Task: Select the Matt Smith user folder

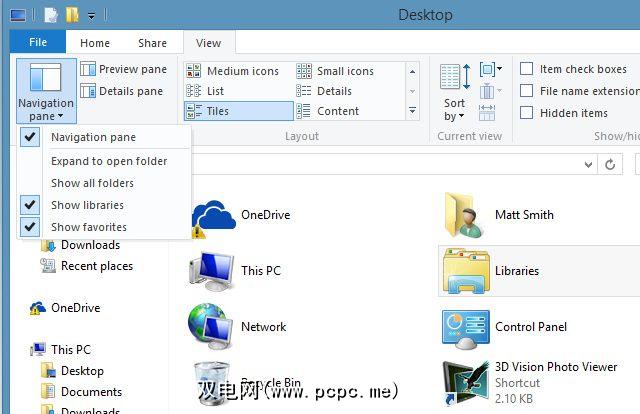Action: click(x=498, y=215)
